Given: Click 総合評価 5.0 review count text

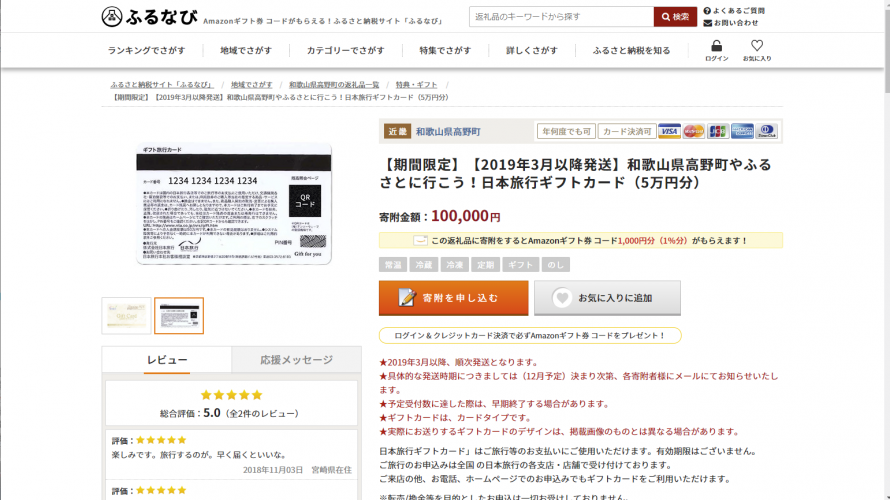Looking at the screenshot, I should click(232, 413).
